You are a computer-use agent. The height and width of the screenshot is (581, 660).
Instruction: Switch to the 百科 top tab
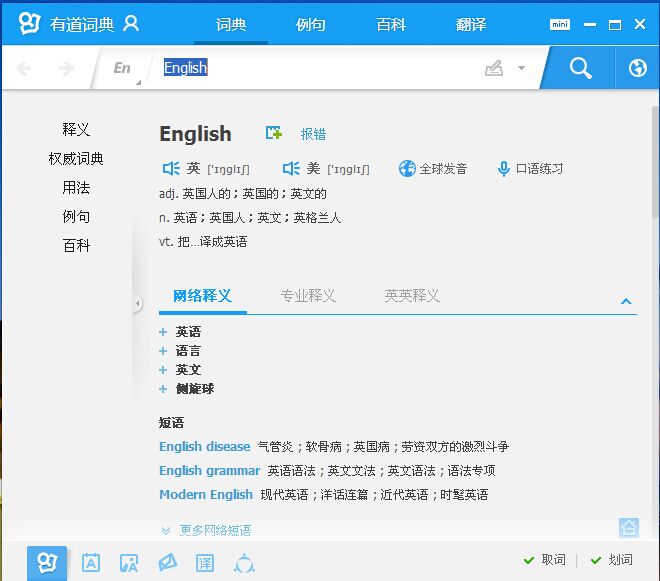click(391, 24)
